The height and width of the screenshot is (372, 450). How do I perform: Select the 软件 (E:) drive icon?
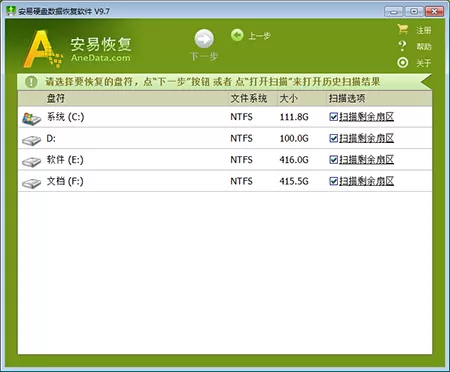(31, 162)
